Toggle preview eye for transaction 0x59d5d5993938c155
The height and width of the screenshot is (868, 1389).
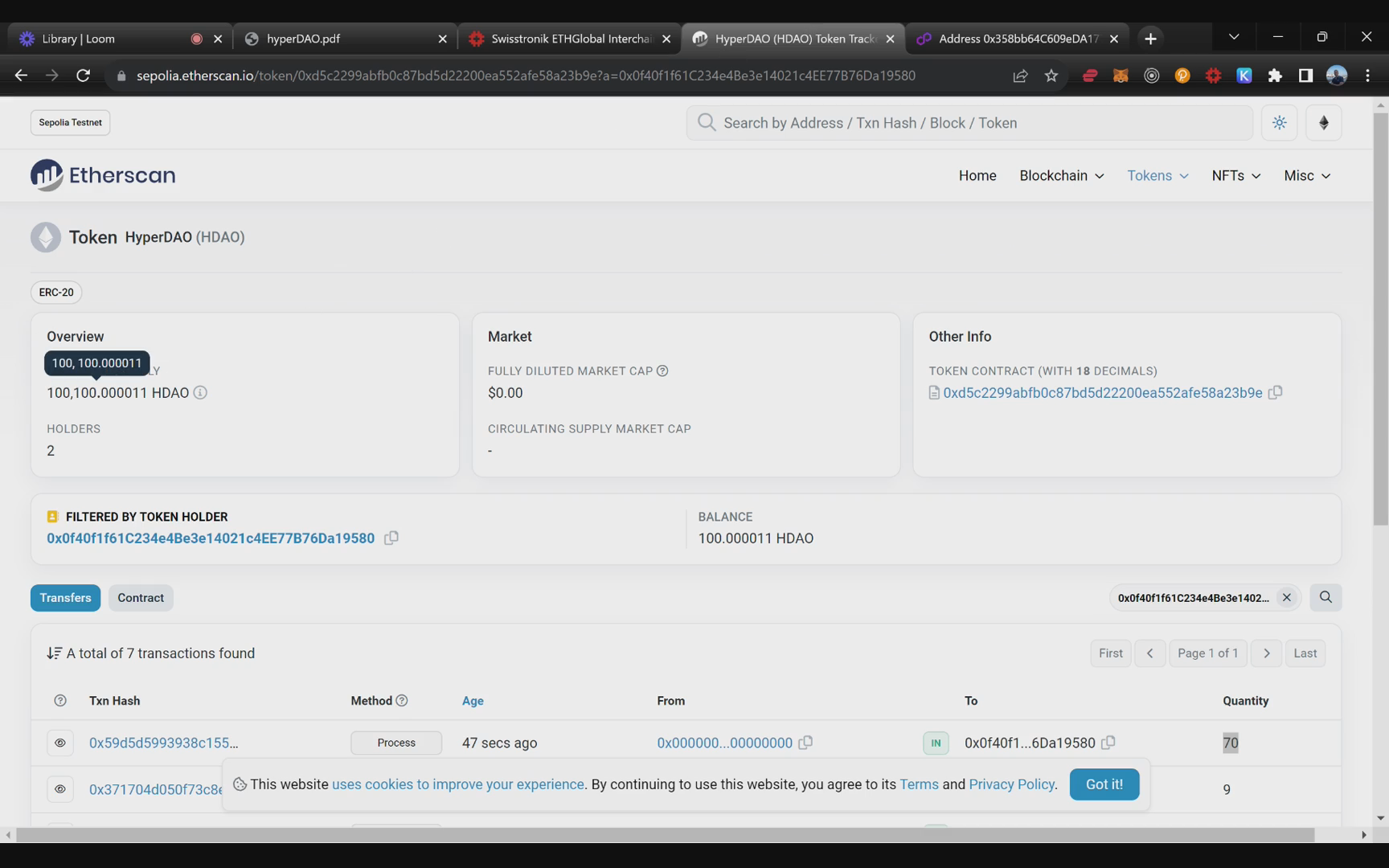coord(60,743)
